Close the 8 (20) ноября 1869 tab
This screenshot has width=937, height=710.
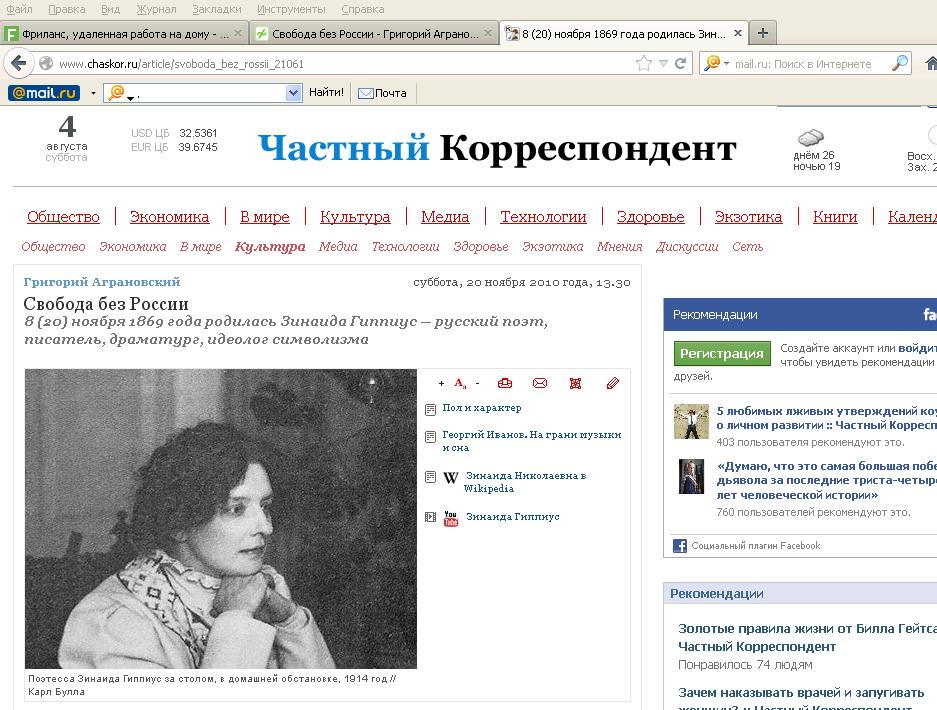click(x=738, y=33)
